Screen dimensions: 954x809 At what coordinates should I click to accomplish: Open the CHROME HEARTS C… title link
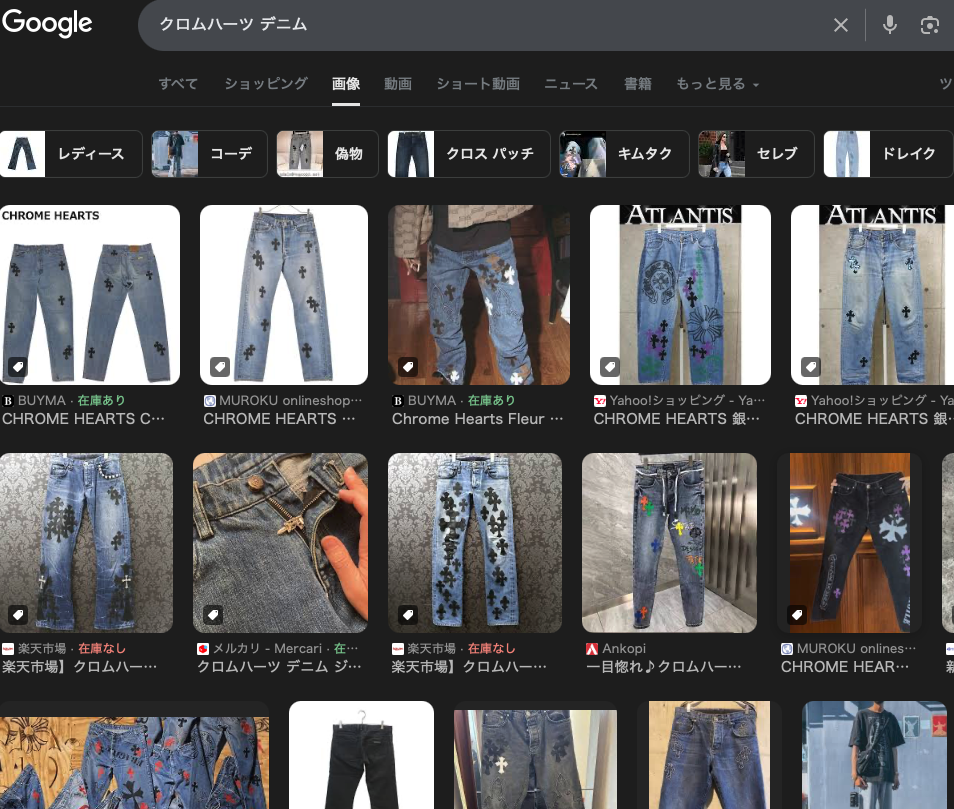(83, 419)
